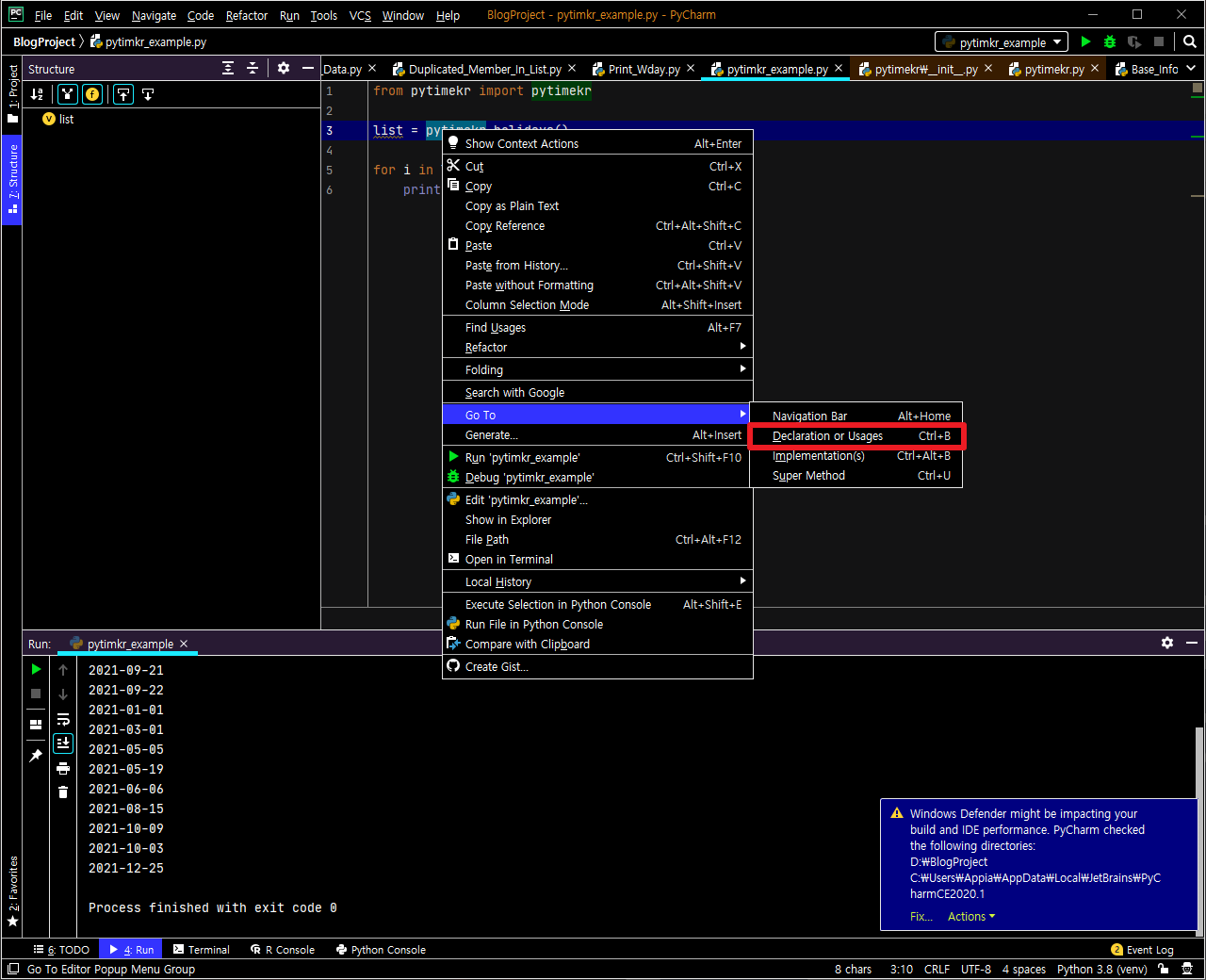Expand the Refactor submenu in context menu
Viewport: 1206px width, 980px height.
pos(597,348)
